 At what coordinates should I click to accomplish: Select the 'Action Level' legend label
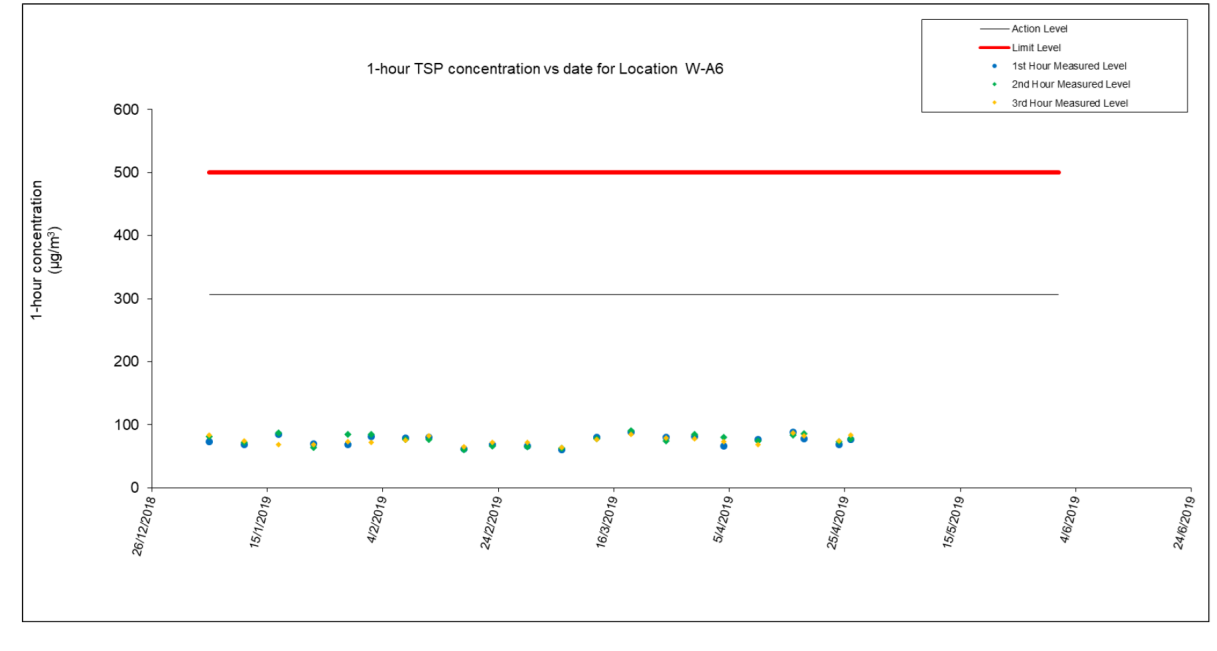pos(1039,29)
